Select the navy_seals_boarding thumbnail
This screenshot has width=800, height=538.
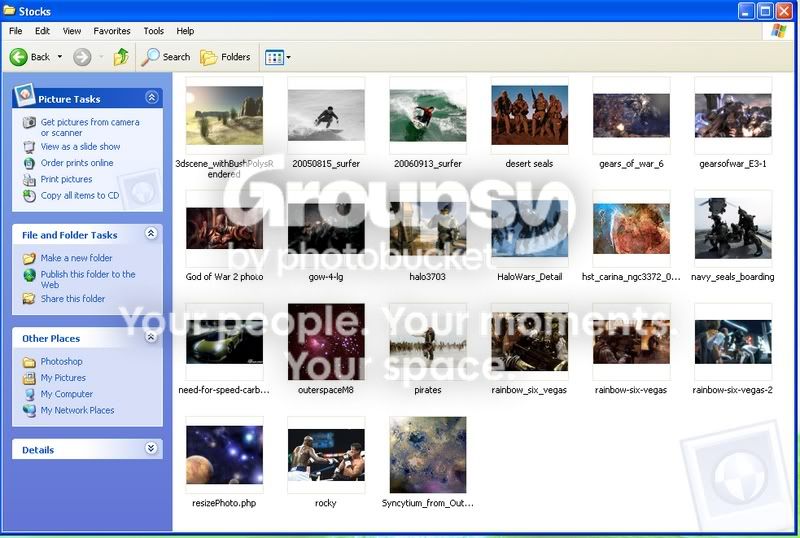pos(733,229)
